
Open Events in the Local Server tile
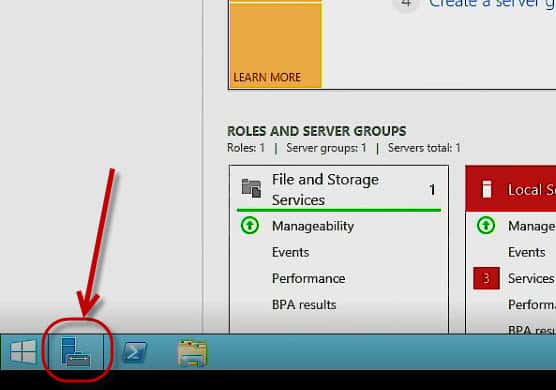coord(527,252)
